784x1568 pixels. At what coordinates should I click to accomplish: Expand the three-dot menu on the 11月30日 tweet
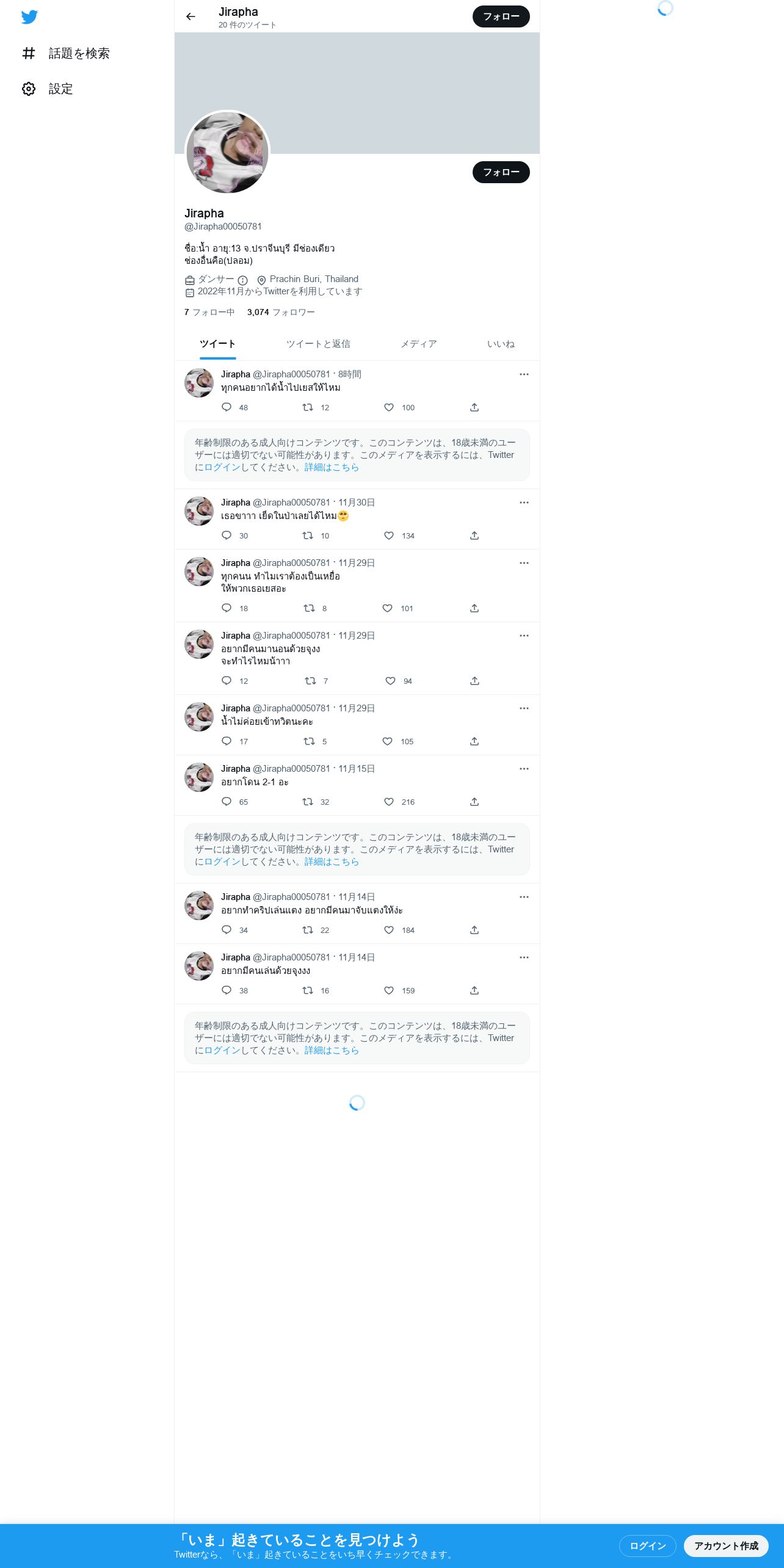524,503
